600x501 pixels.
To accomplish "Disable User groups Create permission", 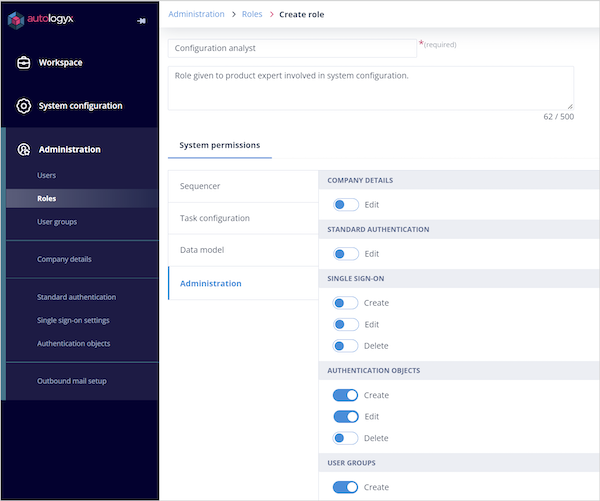I will pos(346,487).
